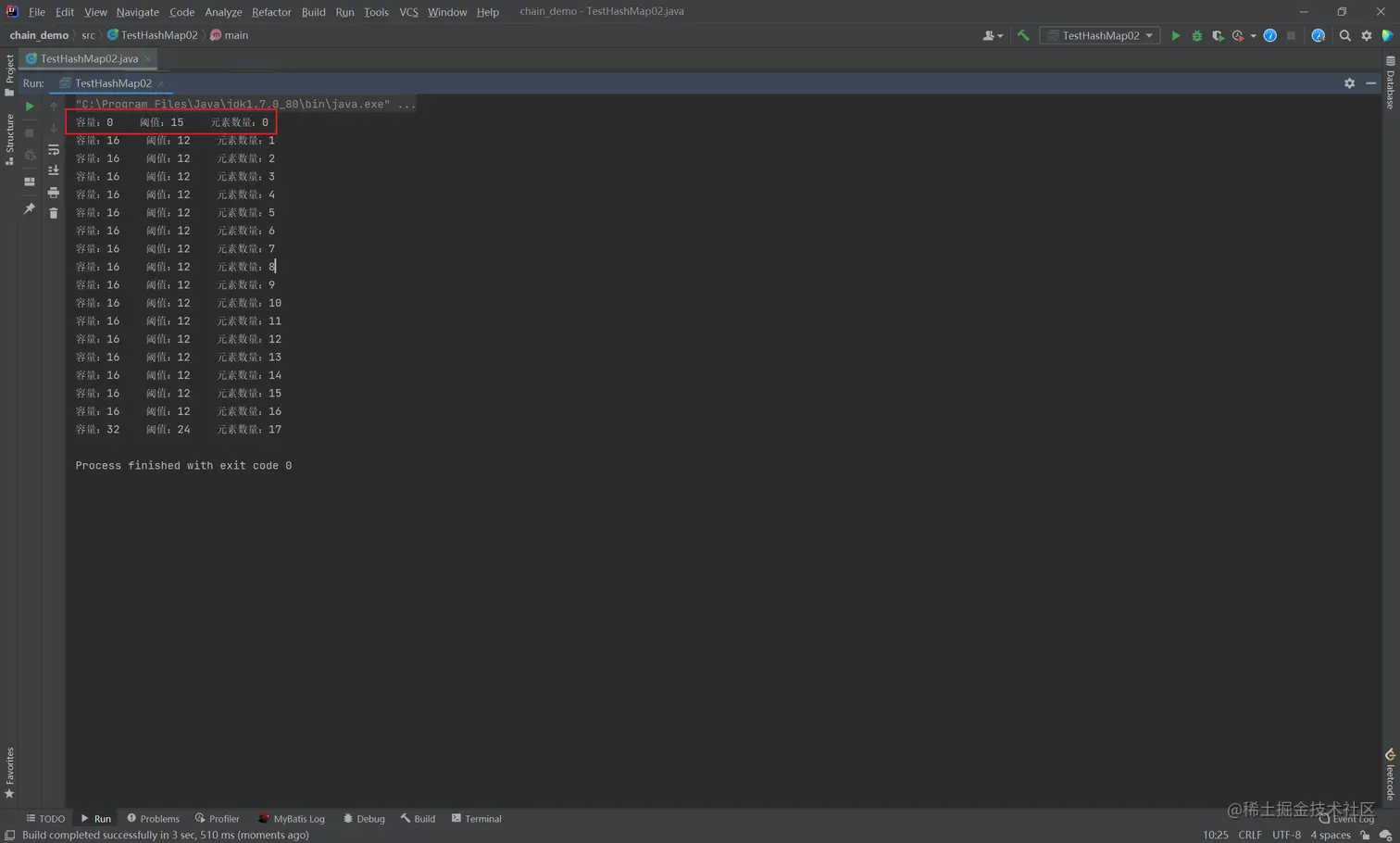Click the Debug bug icon in toolbar

click(x=1197, y=35)
